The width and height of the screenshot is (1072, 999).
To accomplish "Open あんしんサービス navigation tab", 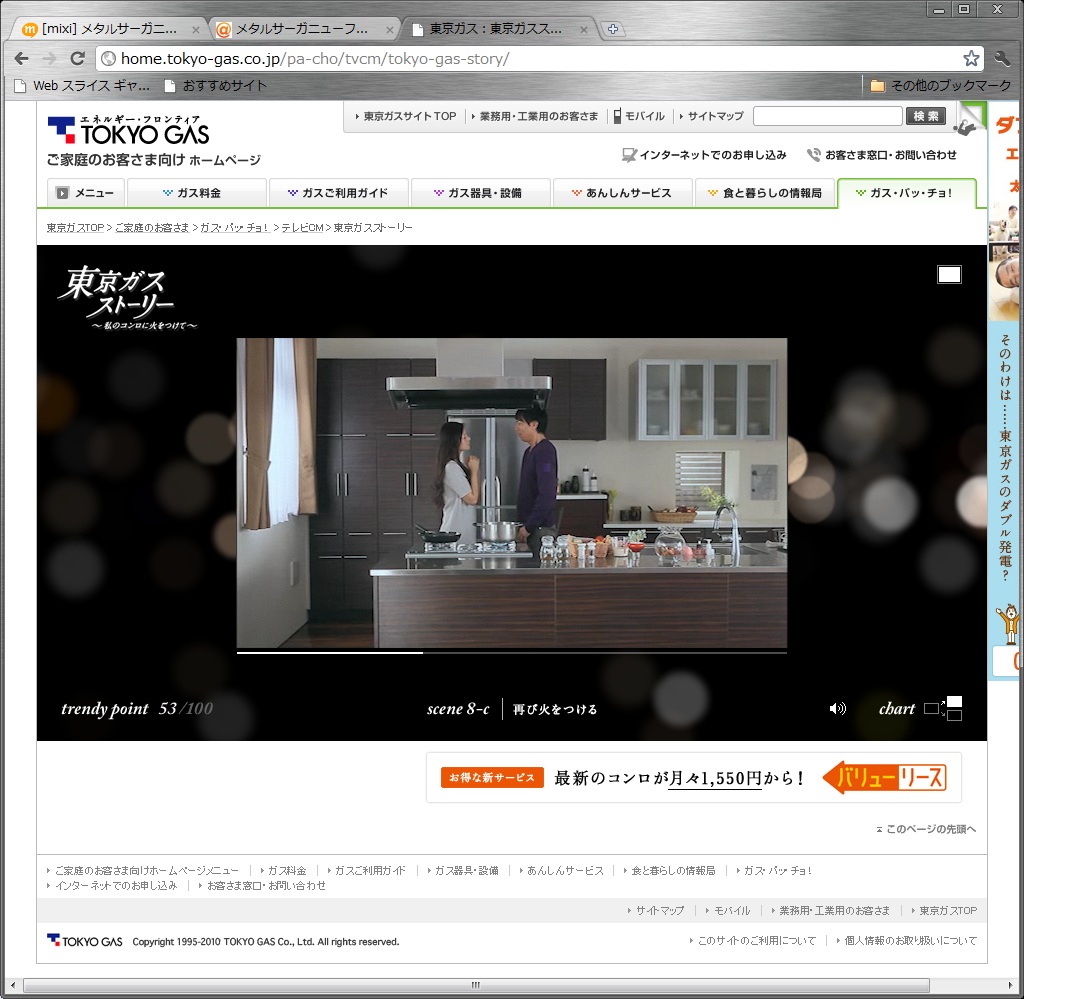I will click(x=623, y=193).
